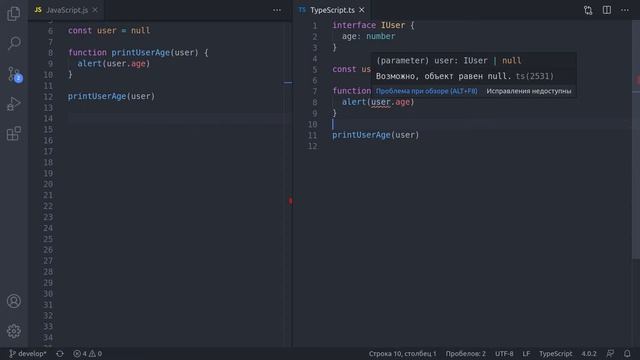
Task: Click age: number line in TypeScript editor
Action: 369,36
